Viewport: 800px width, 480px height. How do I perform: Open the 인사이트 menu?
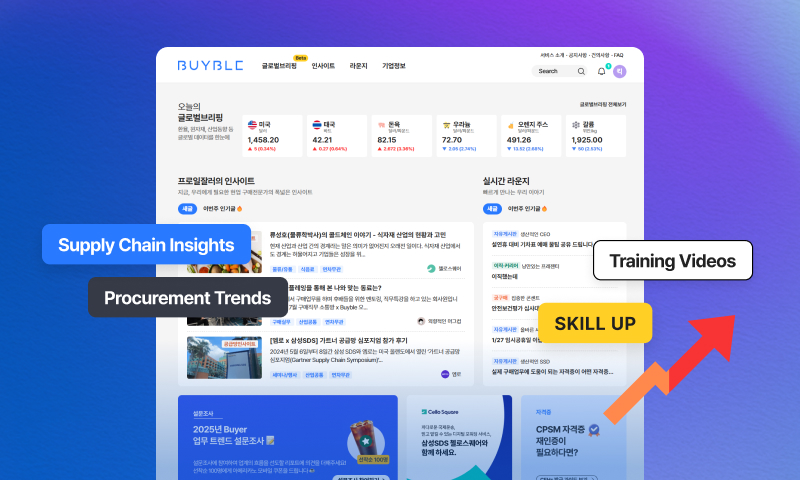click(323, 66)
